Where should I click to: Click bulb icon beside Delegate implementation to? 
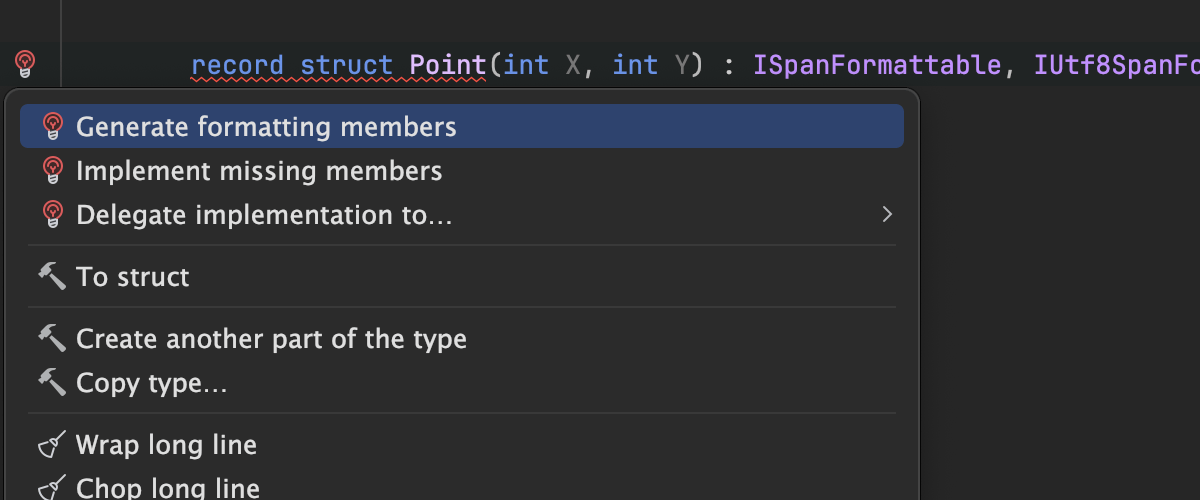[53, 215]
